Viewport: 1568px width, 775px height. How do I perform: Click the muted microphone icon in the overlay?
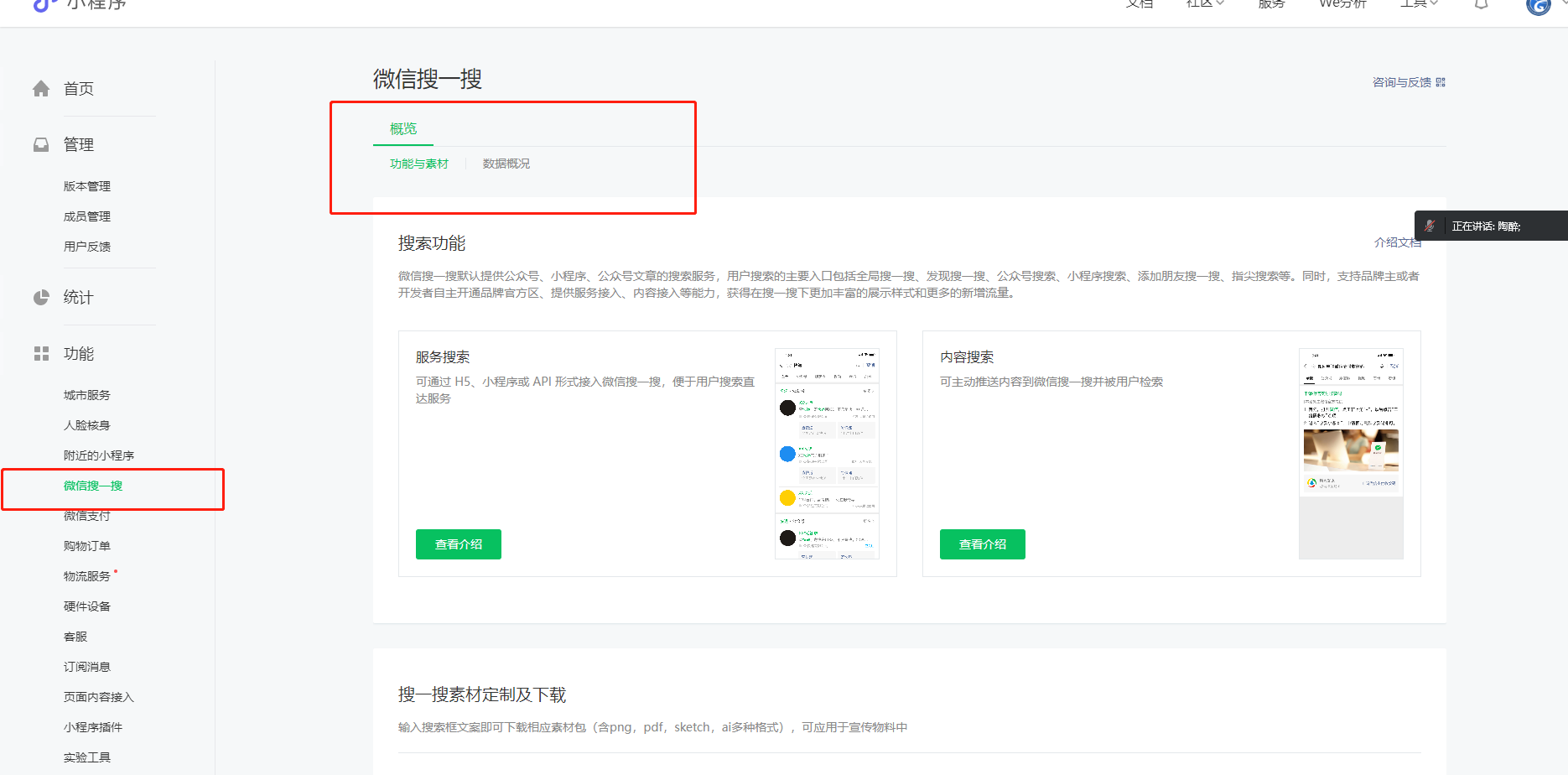(1430, 226)
